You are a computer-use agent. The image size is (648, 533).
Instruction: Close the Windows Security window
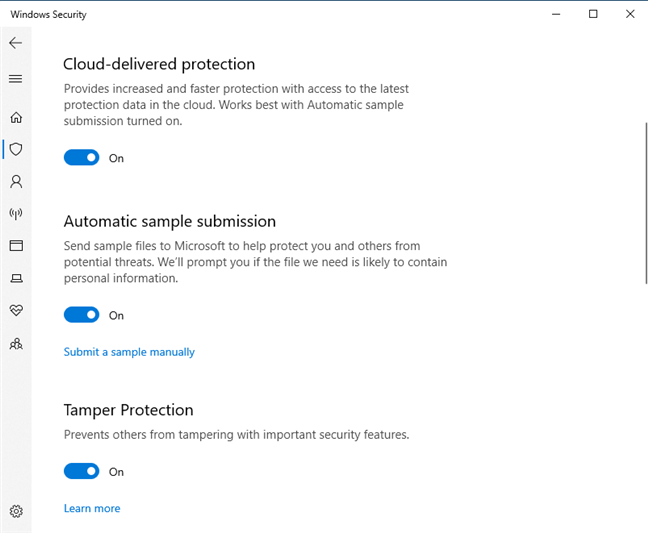pyautogui.click(x=628, y=14)
